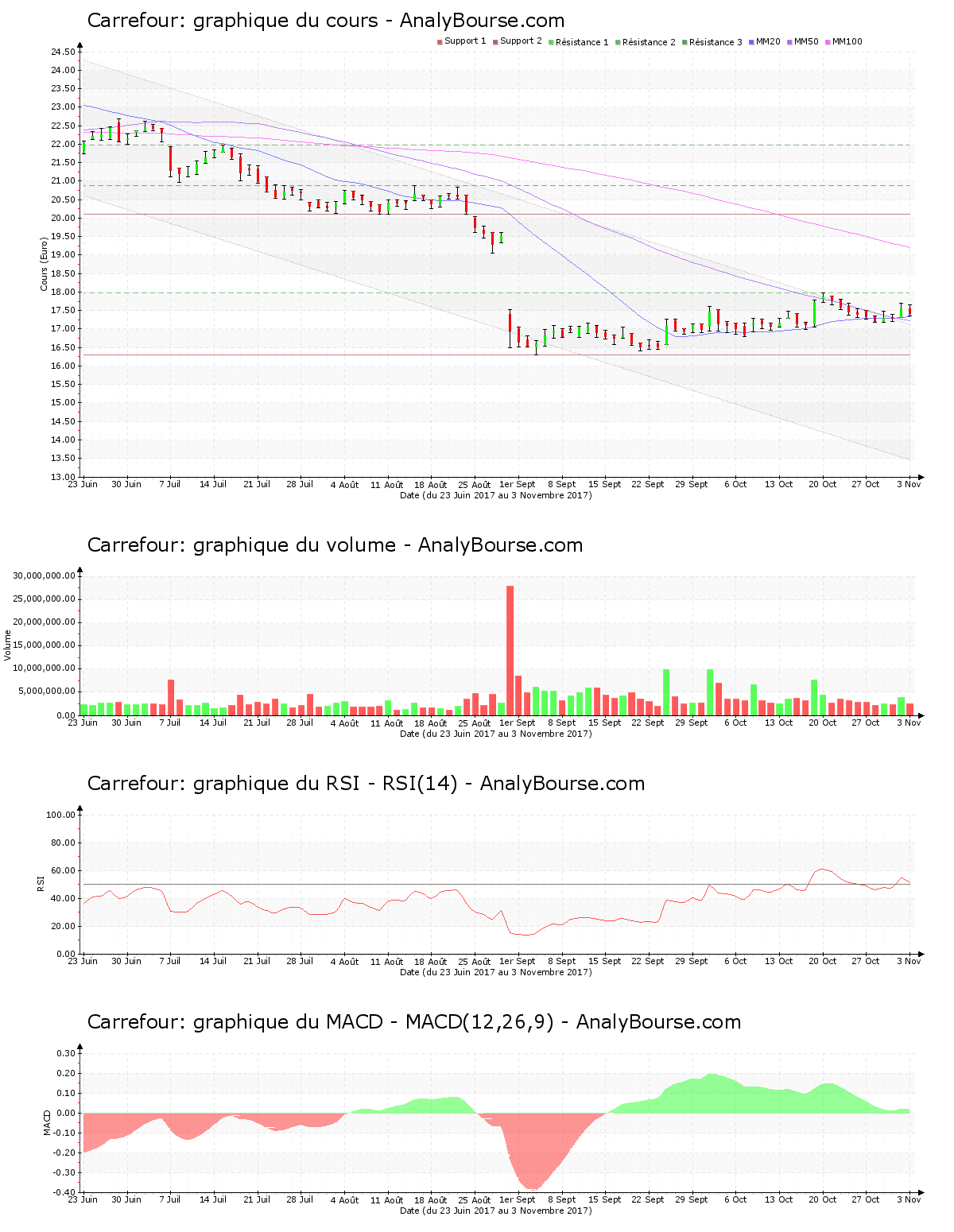
Task: Click the 100.00 value on RSI axis
Action: point(61,816)
